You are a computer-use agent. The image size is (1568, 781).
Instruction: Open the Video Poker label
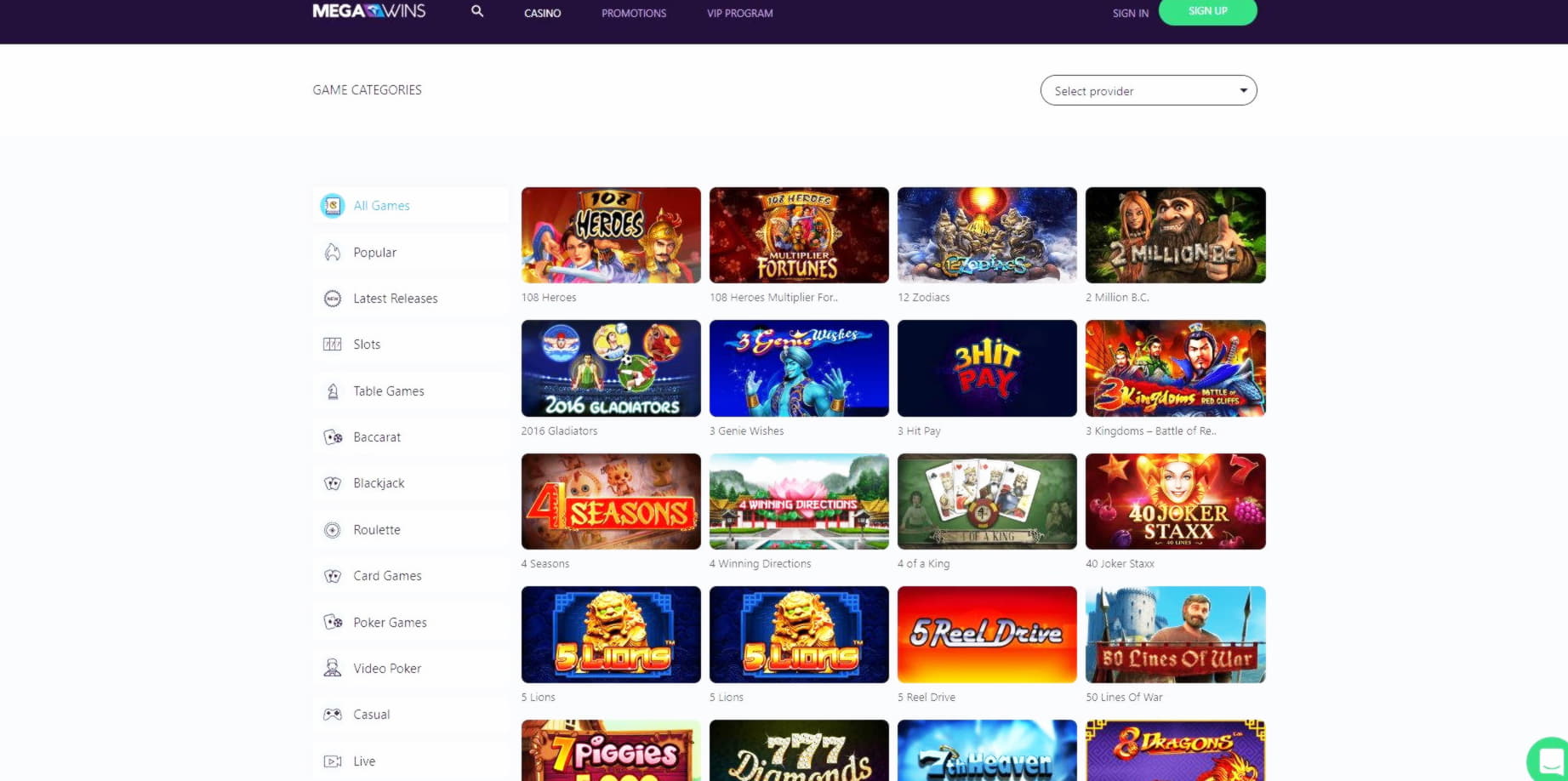click(x=387, y=668)
